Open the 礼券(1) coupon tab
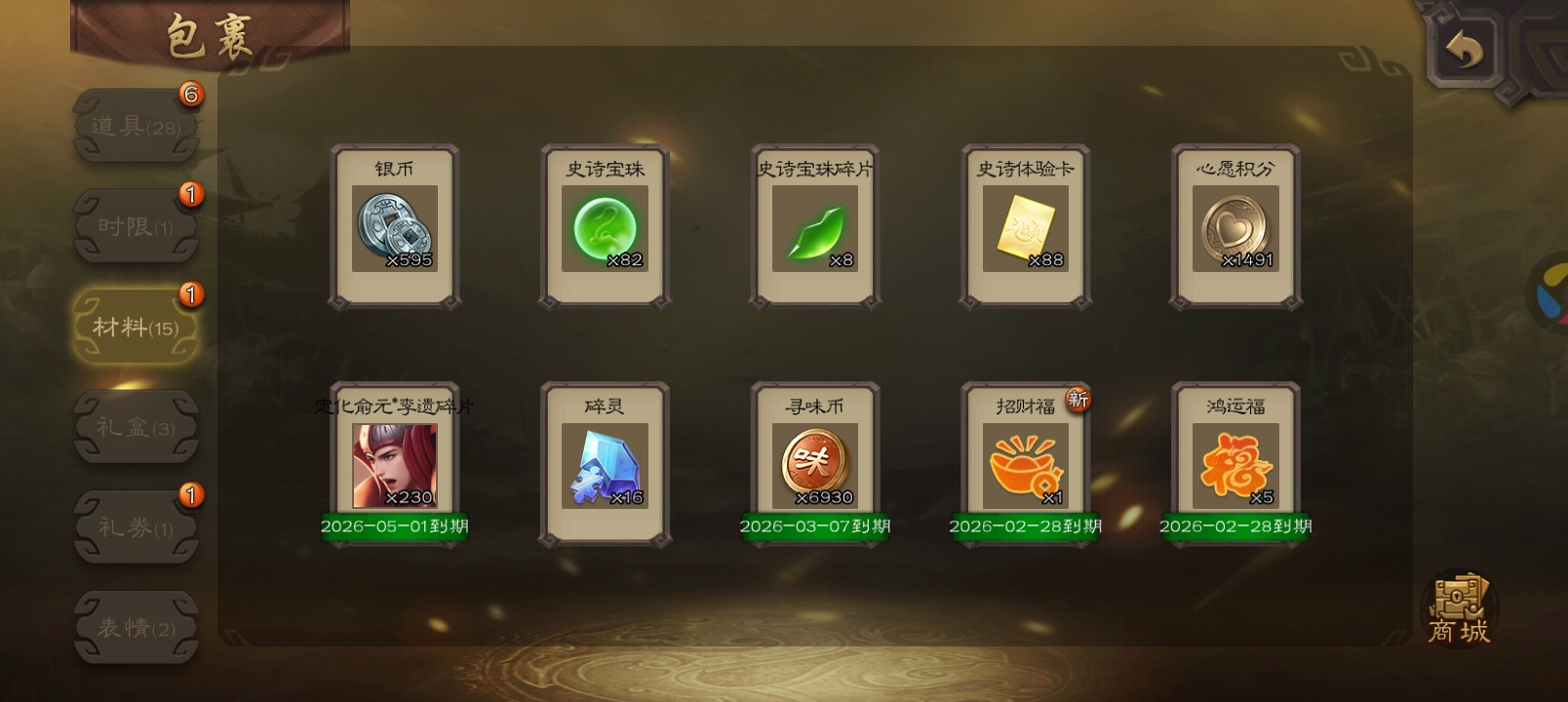This screenshot has width=1568, height=702. point(137,527)
